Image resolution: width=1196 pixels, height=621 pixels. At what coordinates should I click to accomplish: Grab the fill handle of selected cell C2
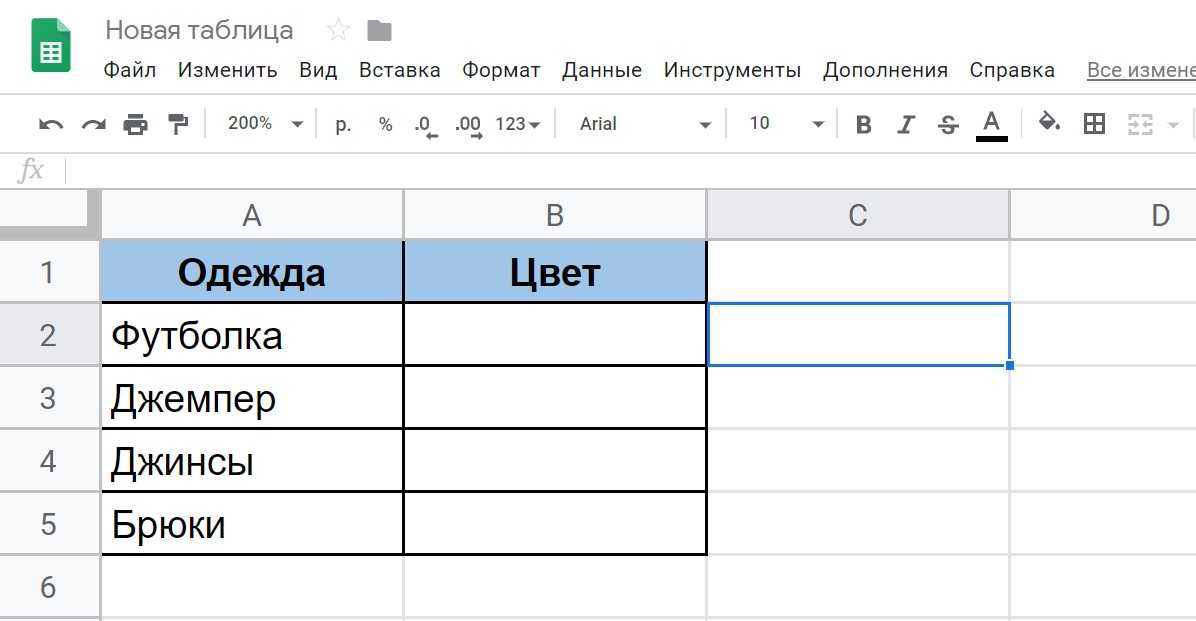[1010, 365]
